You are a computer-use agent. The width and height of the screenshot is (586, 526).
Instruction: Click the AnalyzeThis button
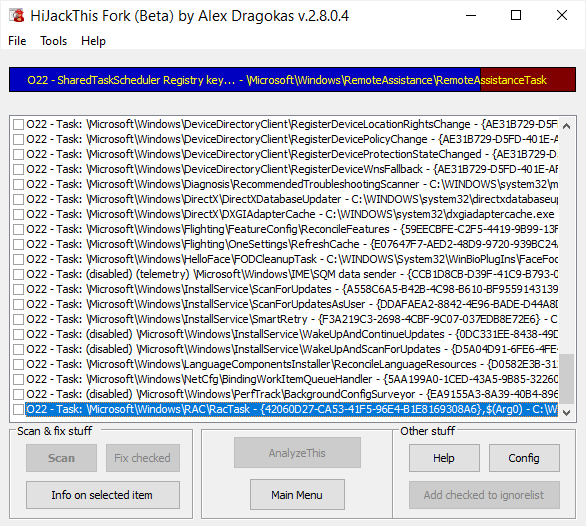coord(297,453)
